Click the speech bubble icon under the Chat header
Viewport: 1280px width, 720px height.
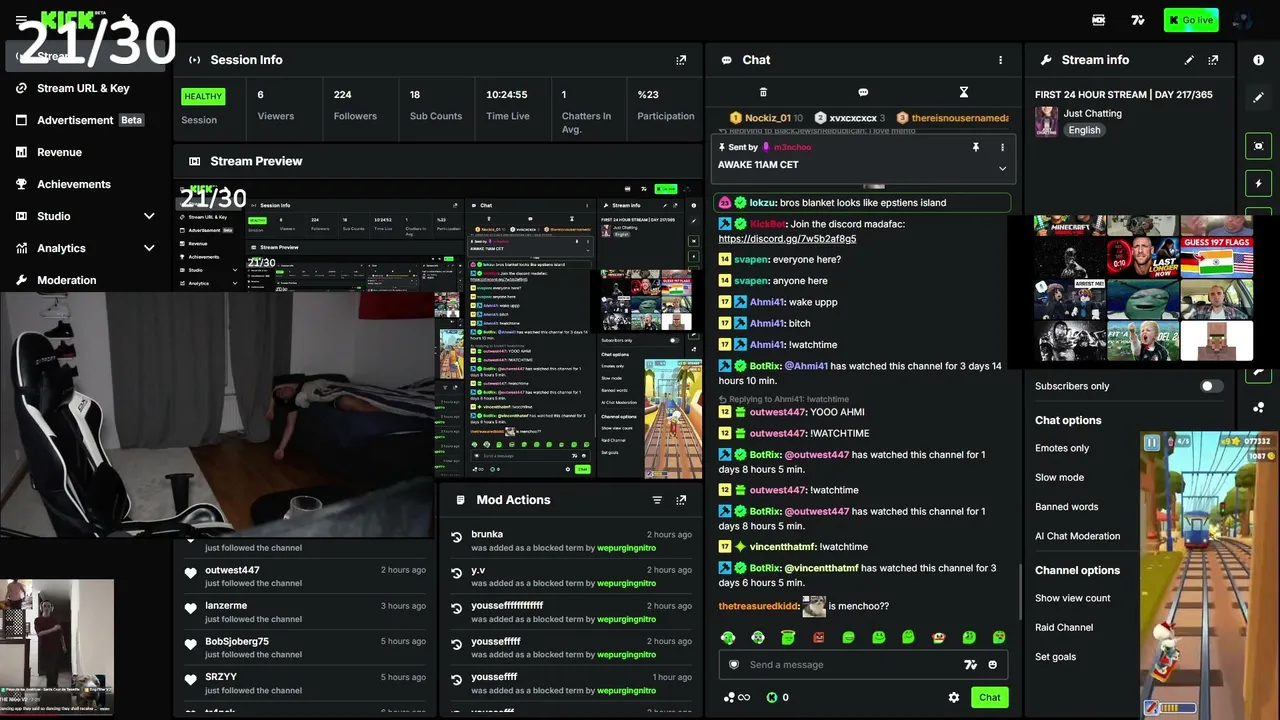click(863, 92)
